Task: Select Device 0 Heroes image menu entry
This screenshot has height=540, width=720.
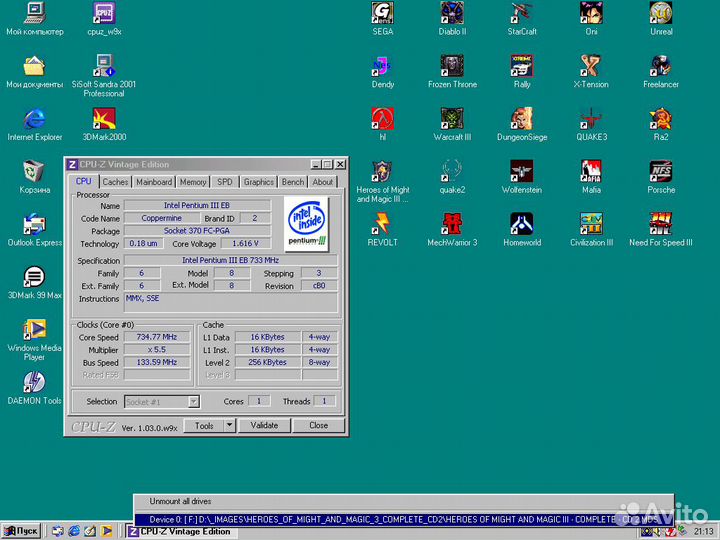Action: click(404, 519)
